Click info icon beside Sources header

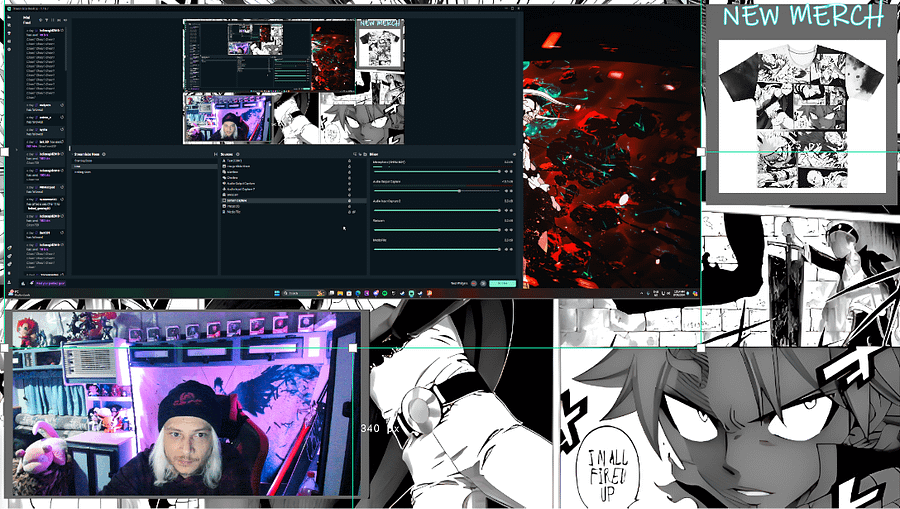pyautogui.click(x=238, y=154)
